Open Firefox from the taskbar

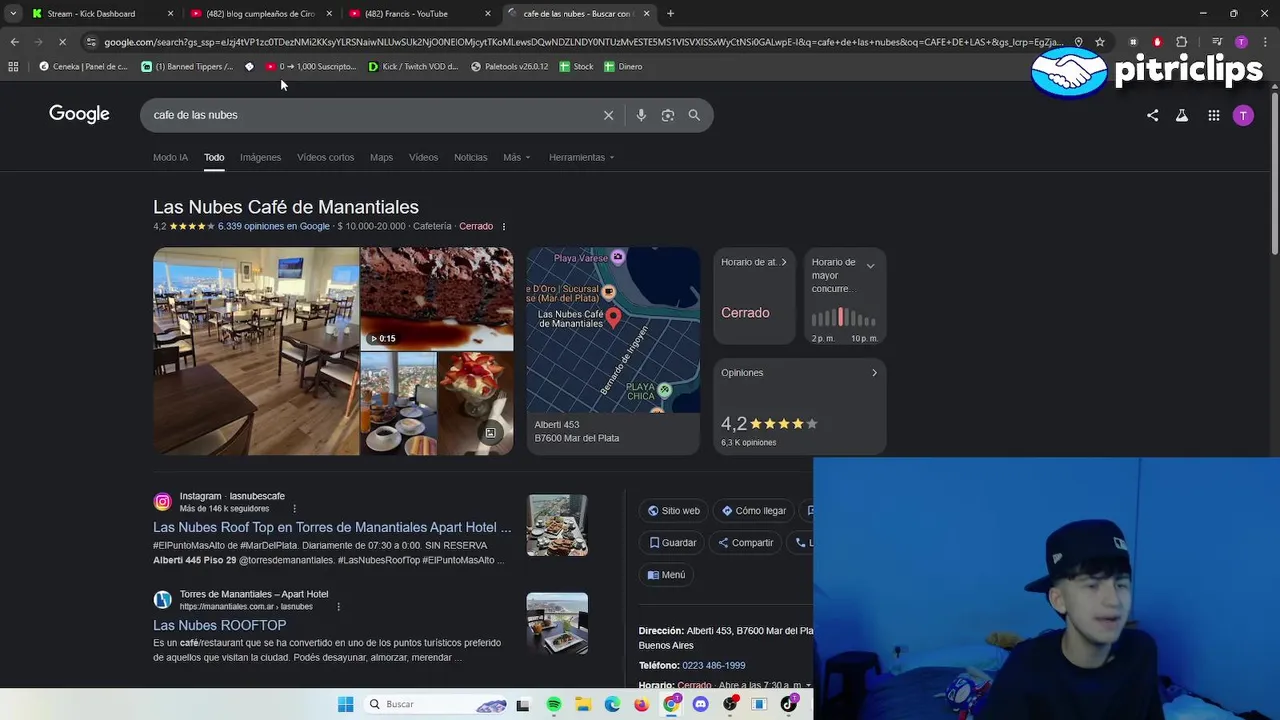[641, 704]
